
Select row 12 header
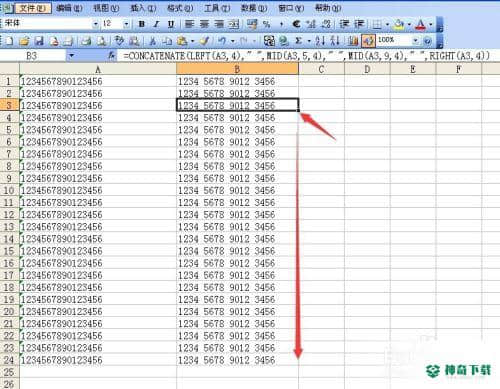point(9,214)
